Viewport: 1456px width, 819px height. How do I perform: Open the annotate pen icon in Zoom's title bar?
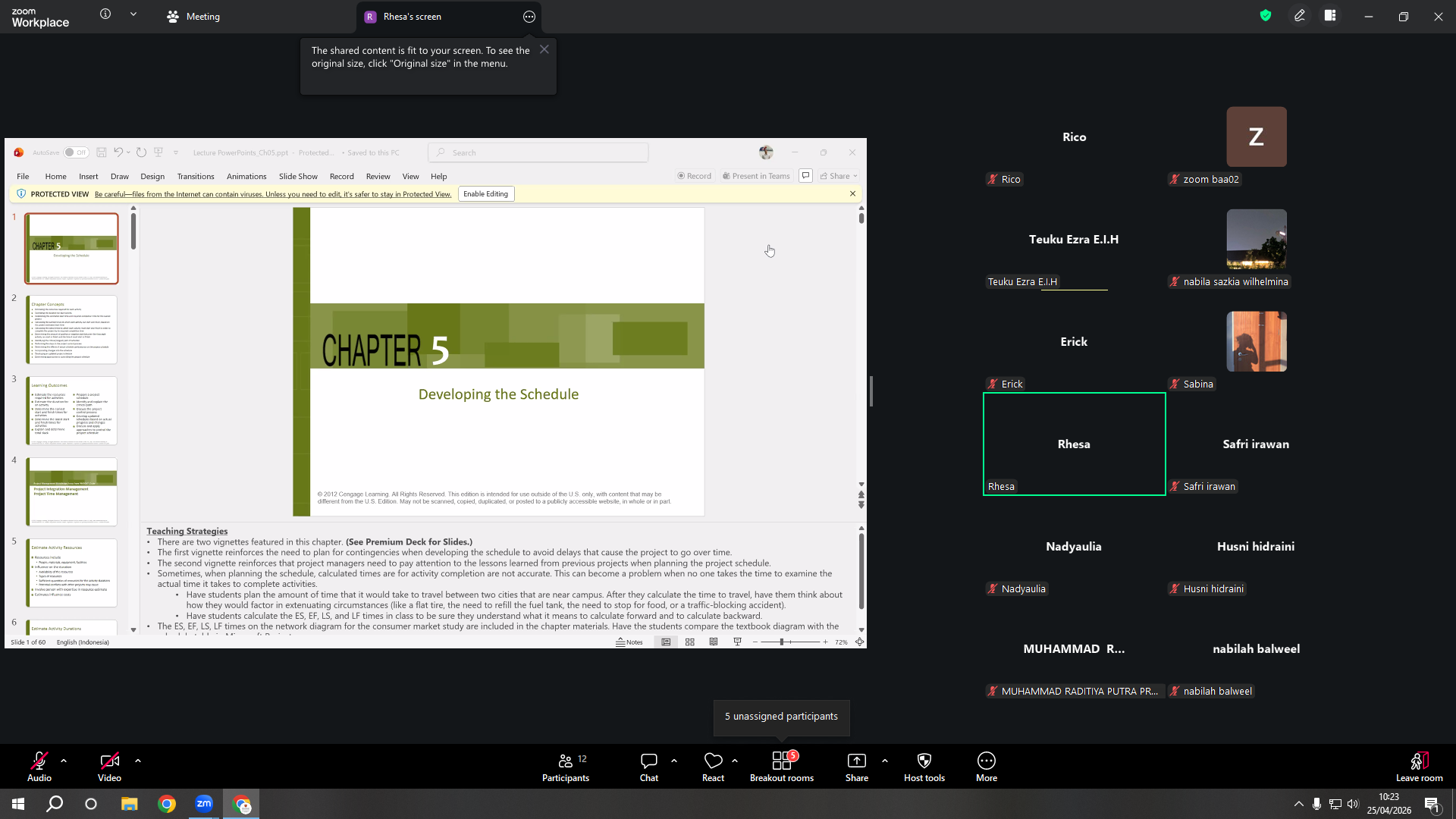(x=1300, y=15)
